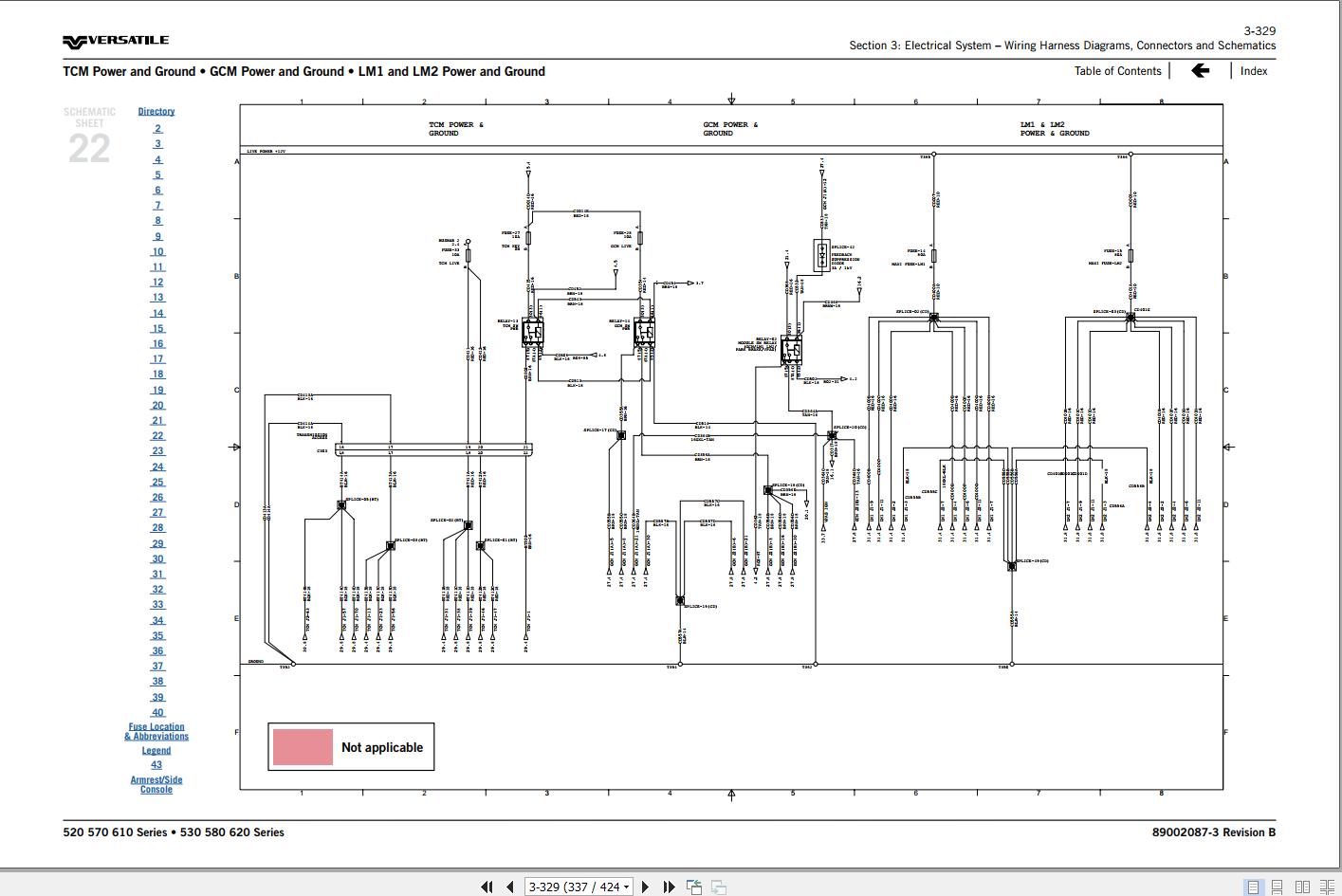Jump to the last page

[x=669, y=887]
